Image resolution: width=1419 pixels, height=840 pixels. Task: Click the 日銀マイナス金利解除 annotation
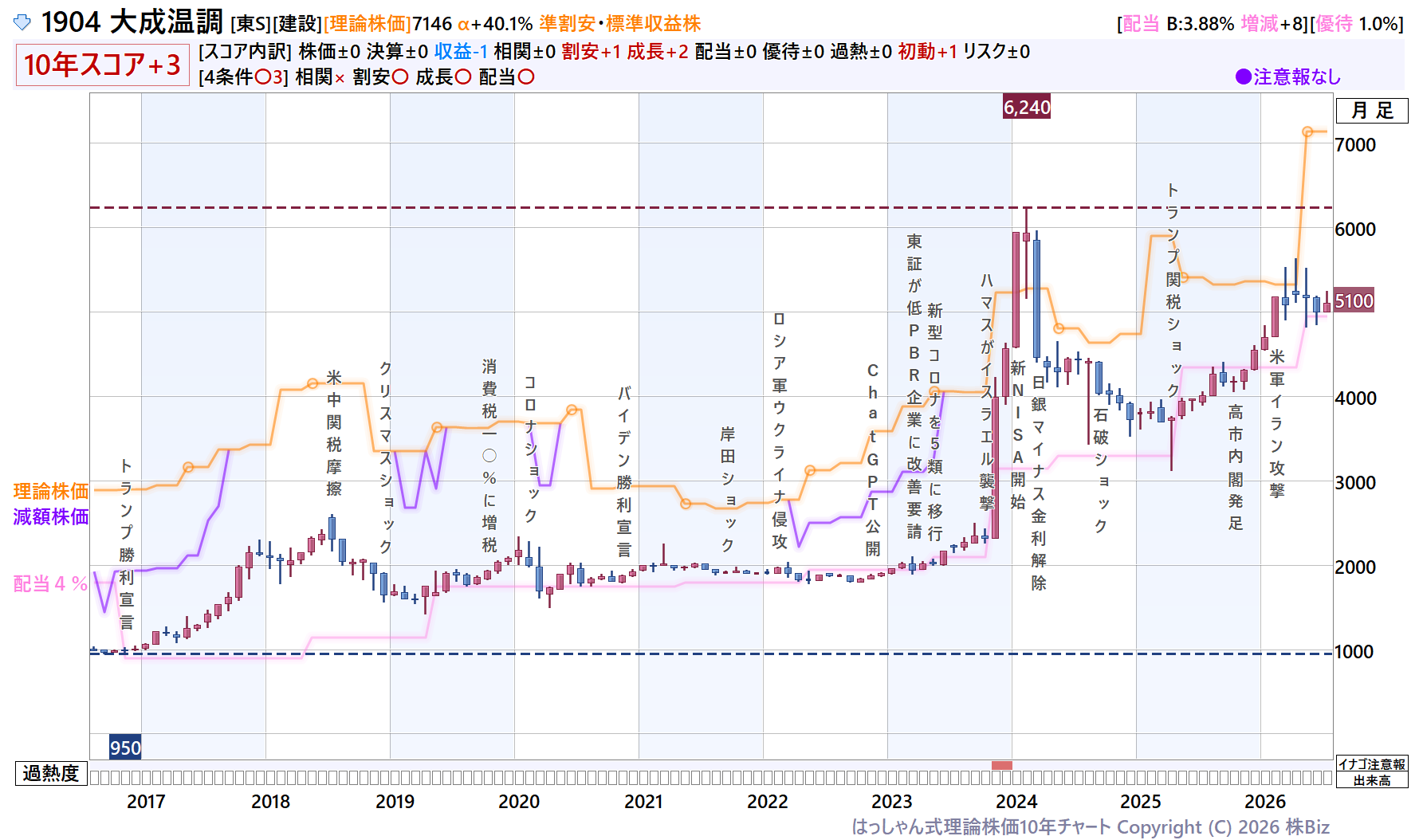click(1039, 481)
